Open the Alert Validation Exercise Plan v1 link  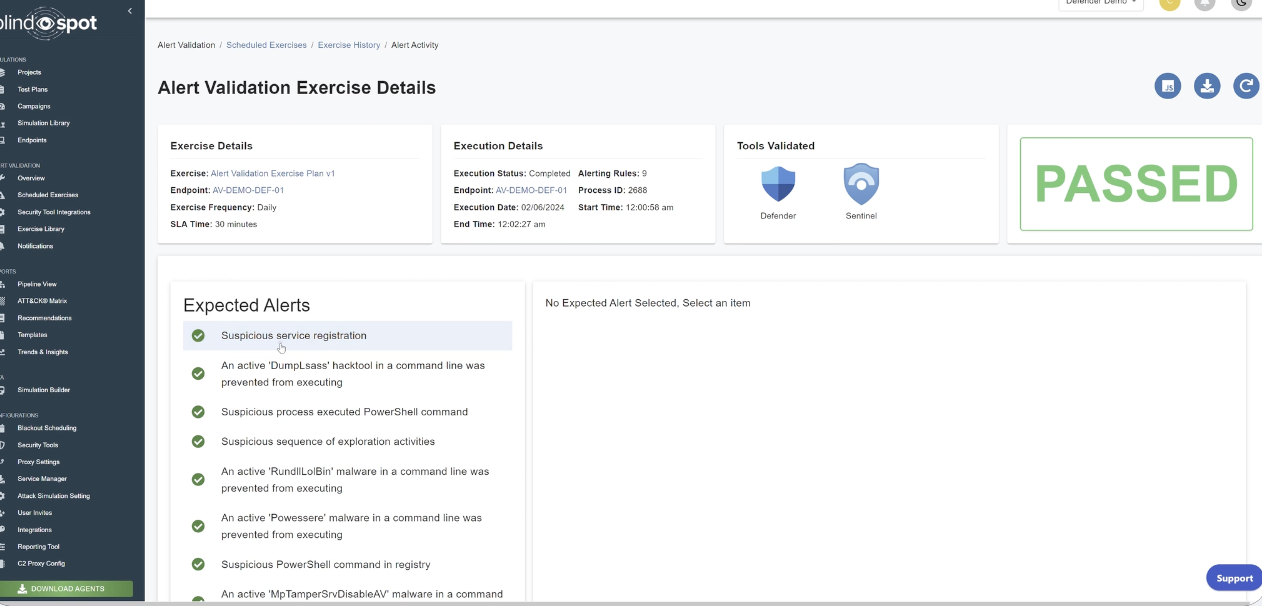click(273, 173)
